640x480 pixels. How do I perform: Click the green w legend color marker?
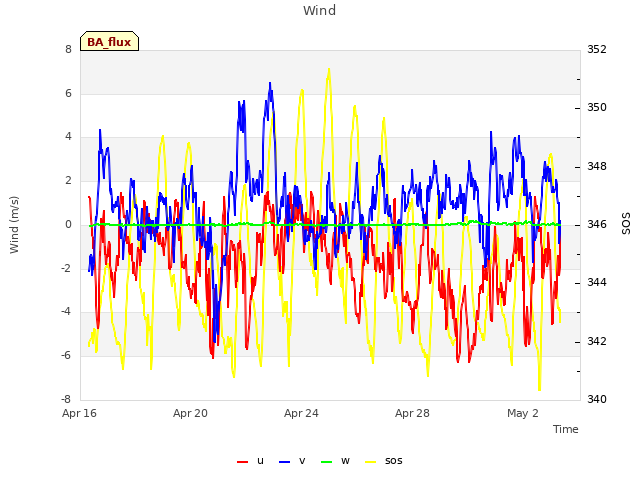[x=327, y=462]
